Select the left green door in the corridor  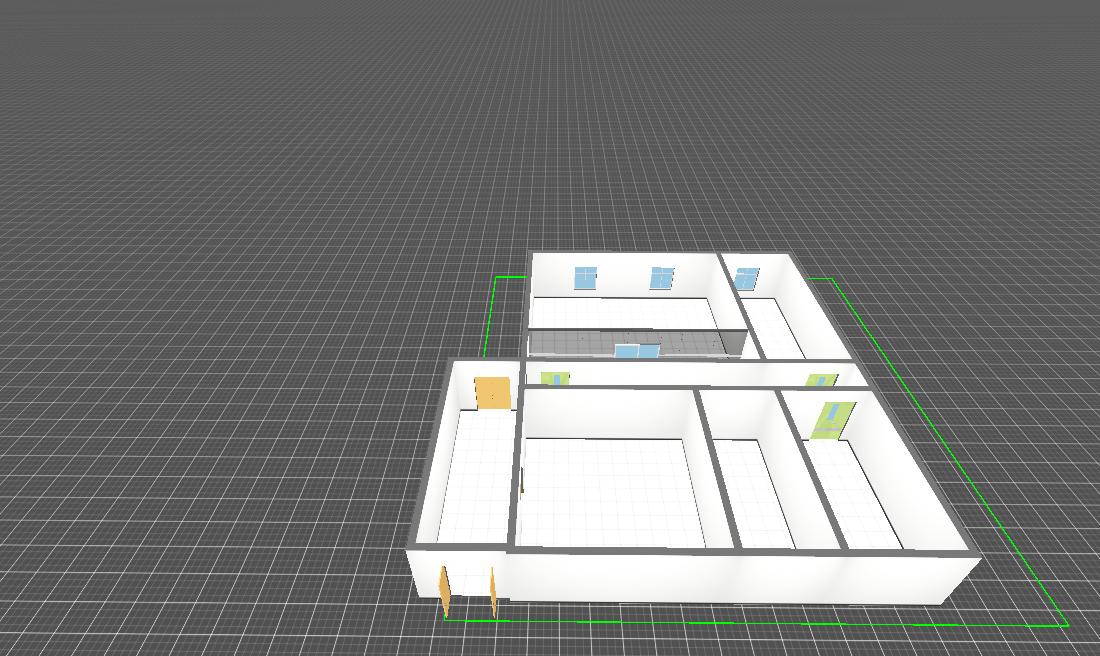click(554, 379)
